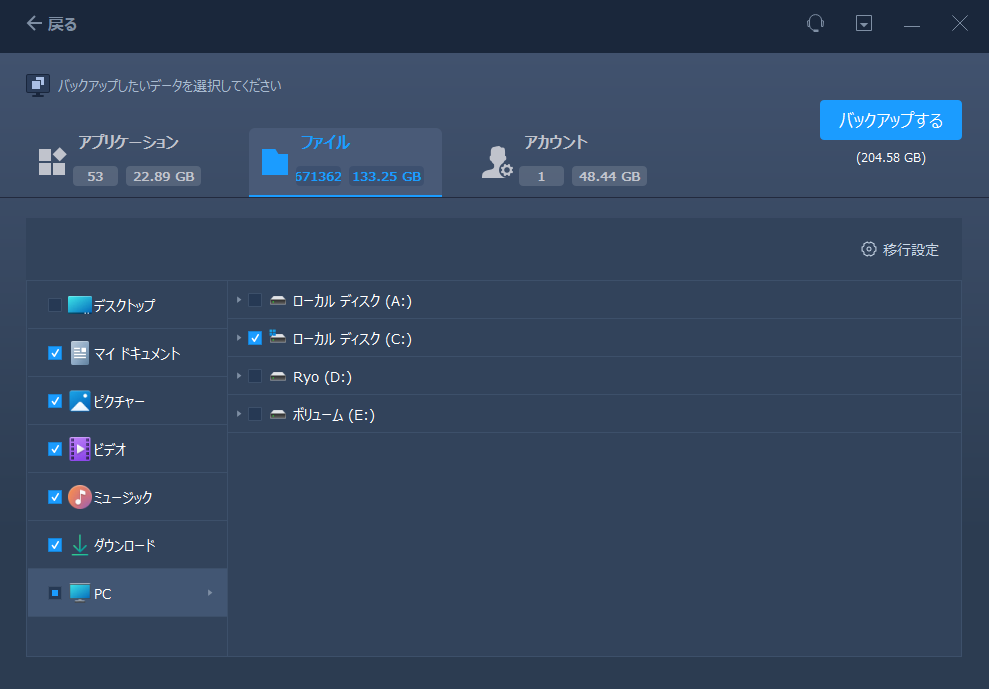
Task: Expand the ボリューム (E:) tree node
Action: coord(239,414)
